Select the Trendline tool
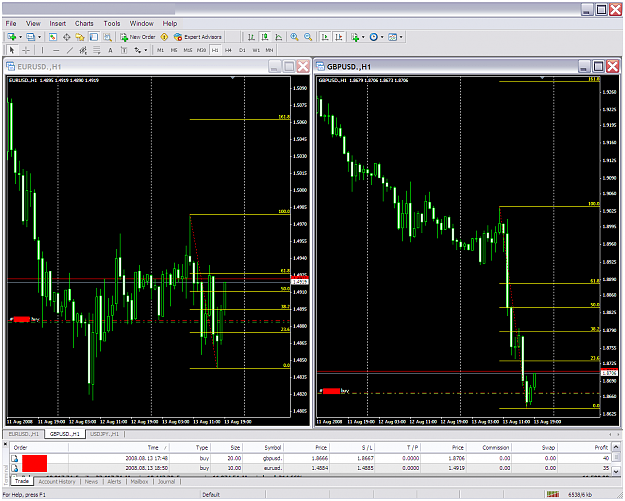The width and height of the screenshot is (625, 501). tap(70, 50)
